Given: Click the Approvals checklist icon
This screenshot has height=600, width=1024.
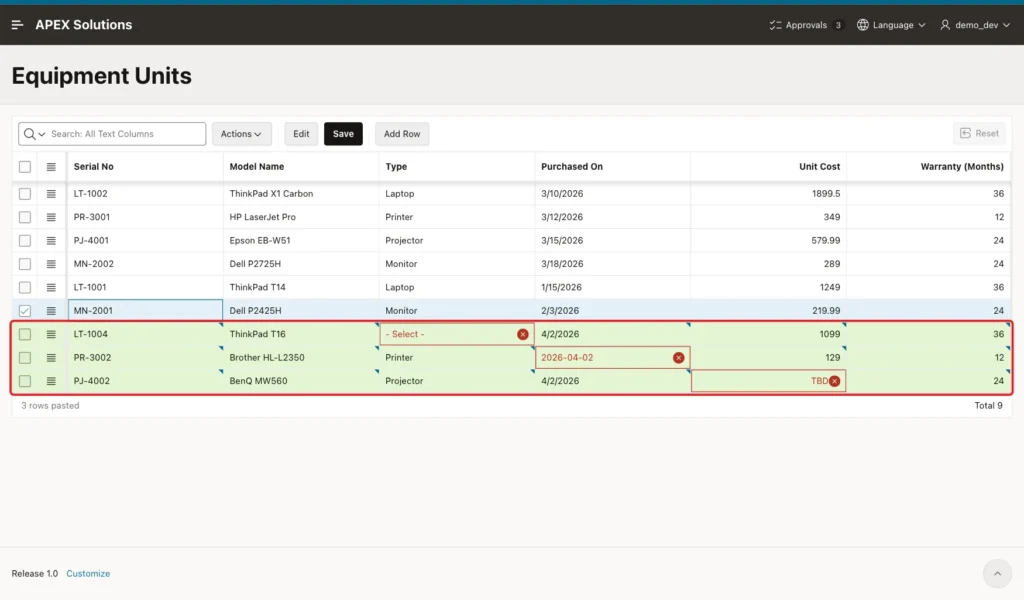Looking at the screenshot, I should pyautogui.click(x=775, y=25).
